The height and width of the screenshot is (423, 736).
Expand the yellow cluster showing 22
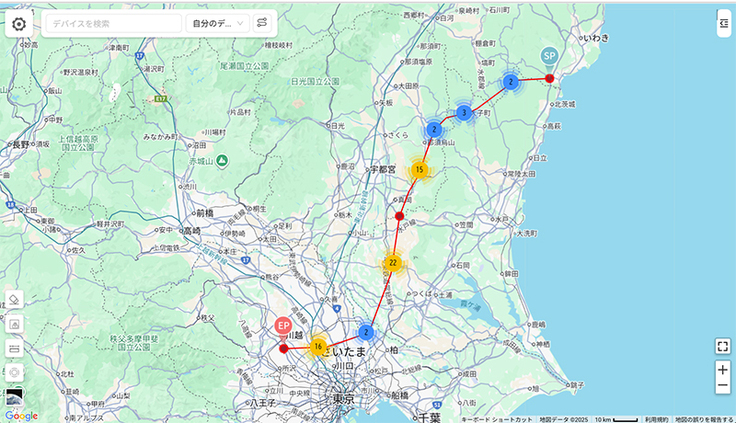pos(393,263)
